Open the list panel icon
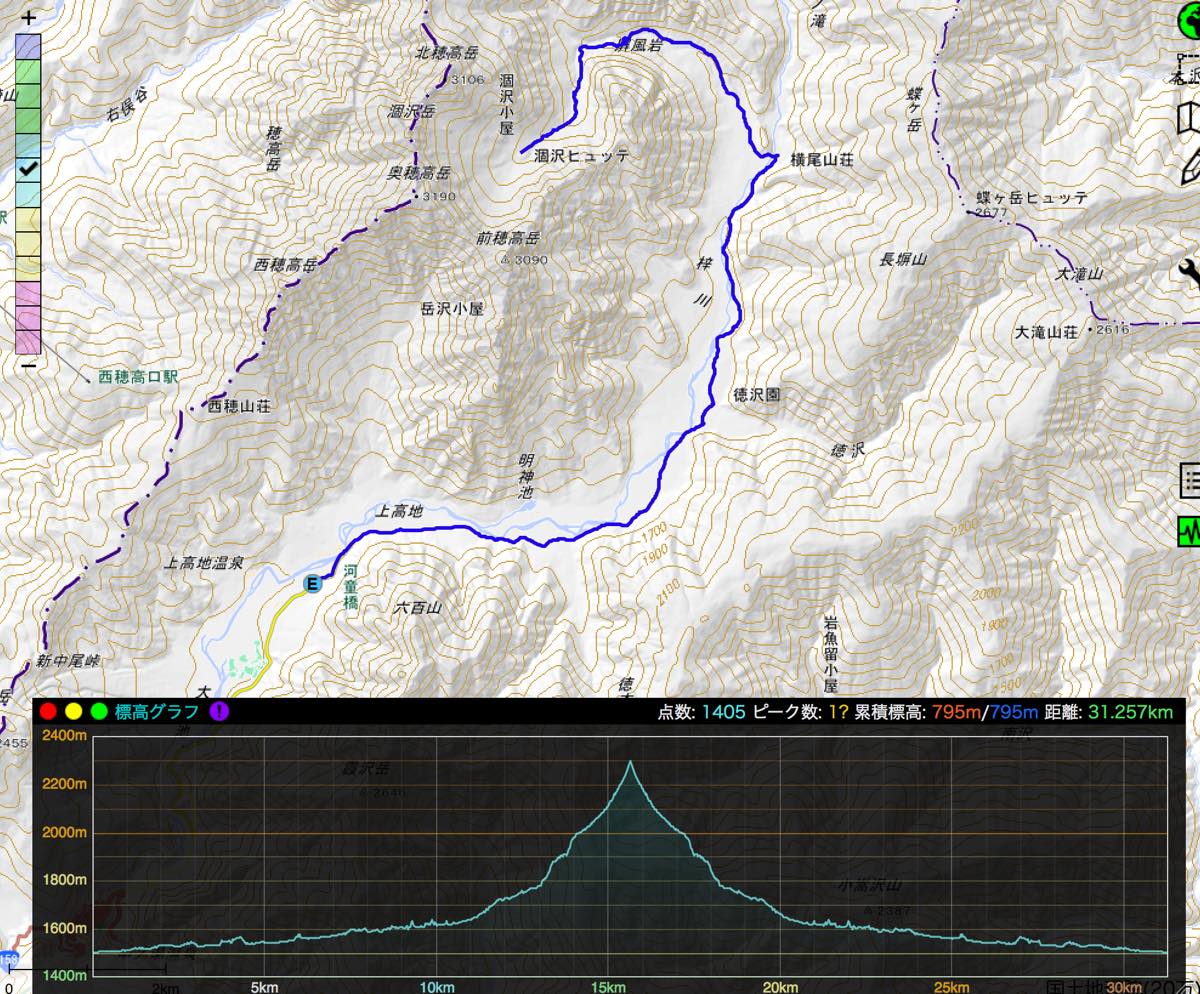The height and width of the screenshot is (994, 1200). (1189, 478)
